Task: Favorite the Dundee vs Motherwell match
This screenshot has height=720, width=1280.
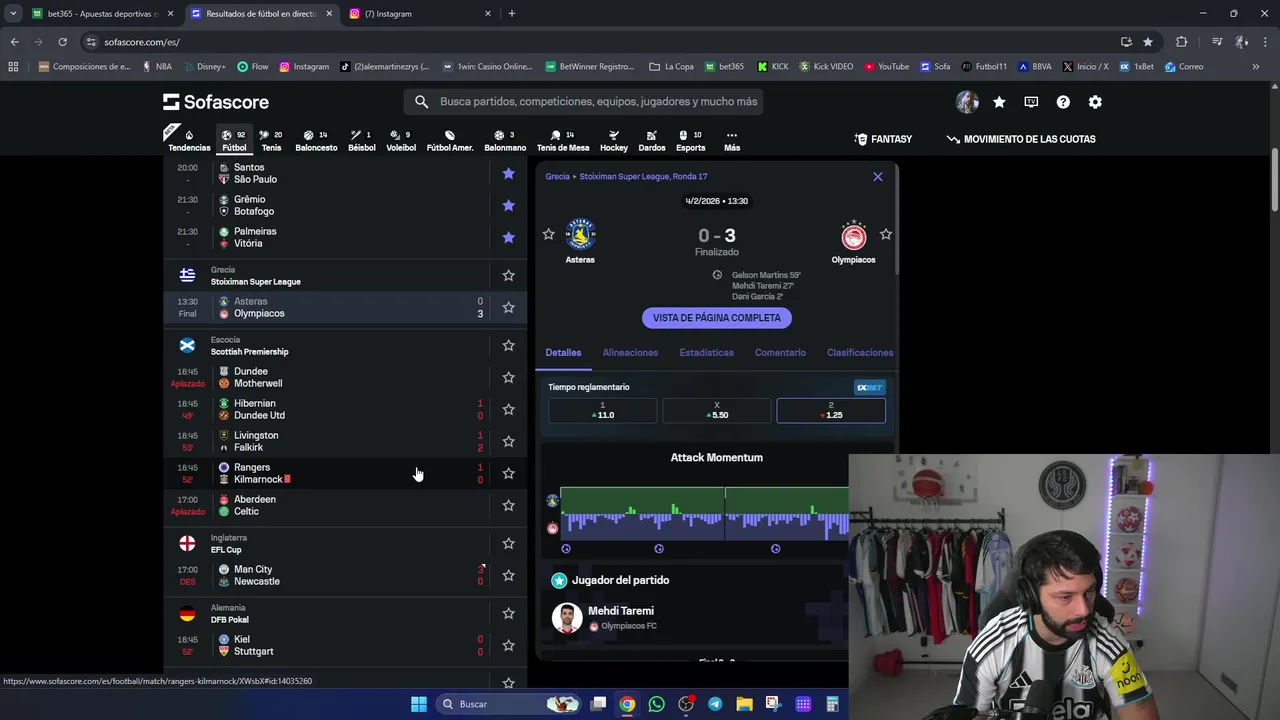Action: tap(508, 377)
